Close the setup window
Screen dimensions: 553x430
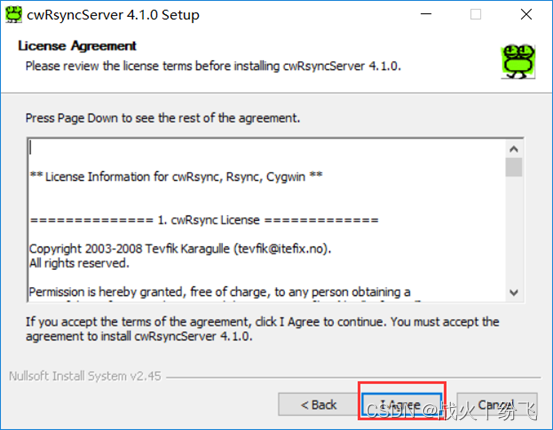(526, 14)
